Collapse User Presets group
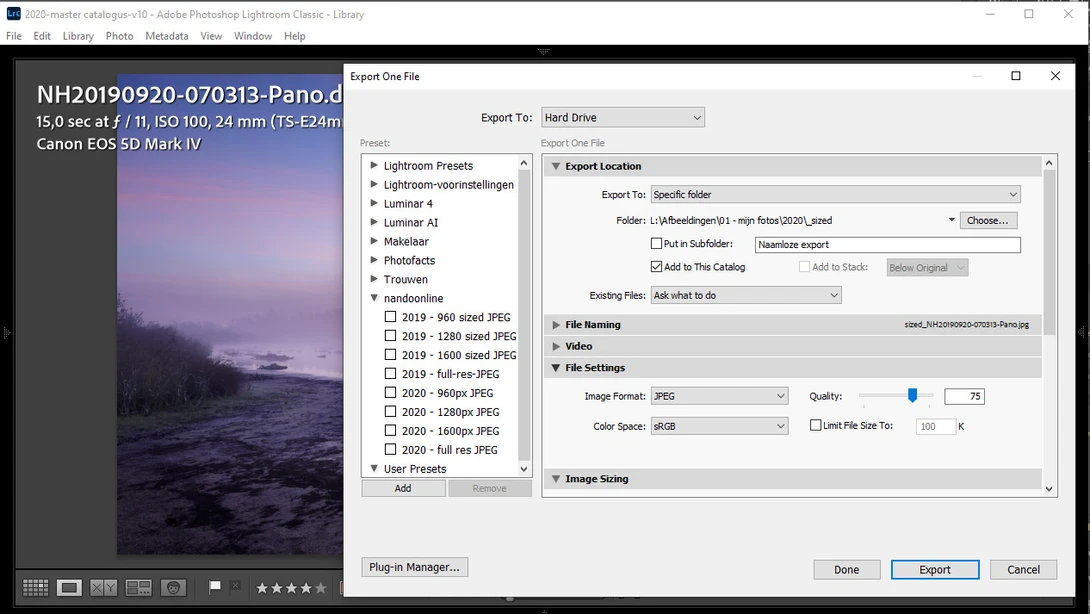 coord(374,469)
